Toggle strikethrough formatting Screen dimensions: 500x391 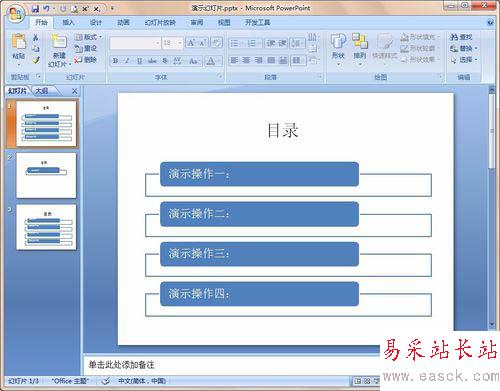pos(152,61)
